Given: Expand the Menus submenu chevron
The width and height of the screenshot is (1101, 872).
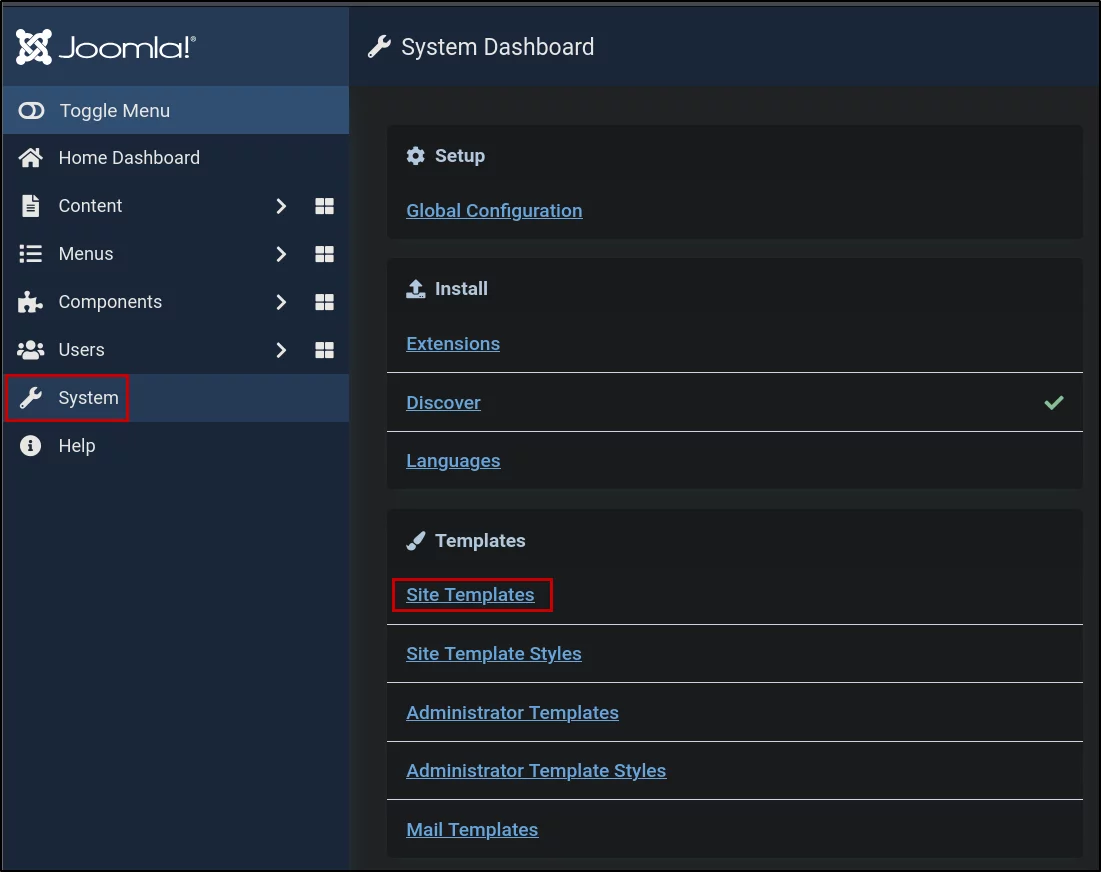Looking at the screenshot, I should (x=281, y=253).
